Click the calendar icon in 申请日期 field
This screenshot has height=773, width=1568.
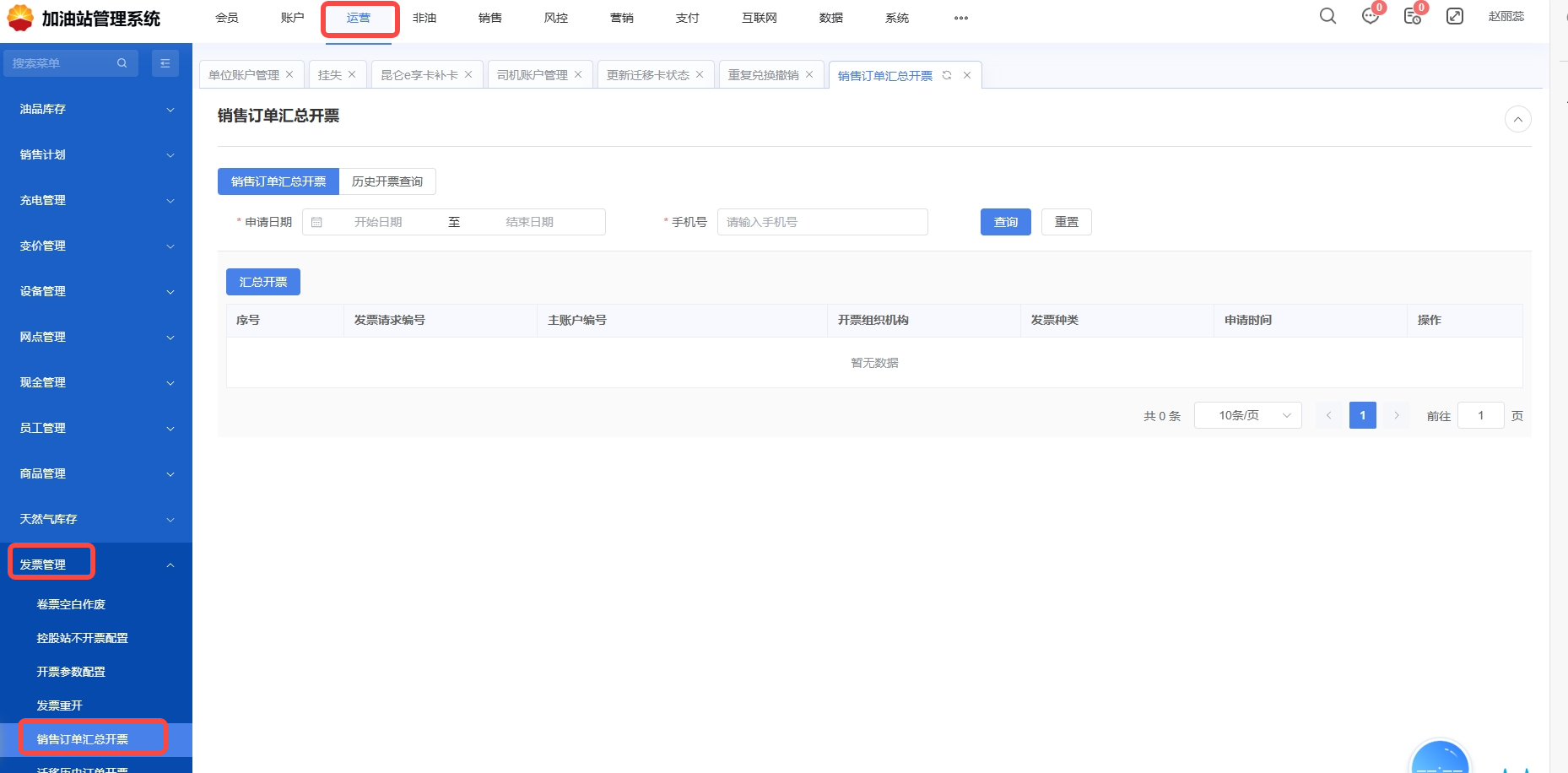[x=316, y=222]
